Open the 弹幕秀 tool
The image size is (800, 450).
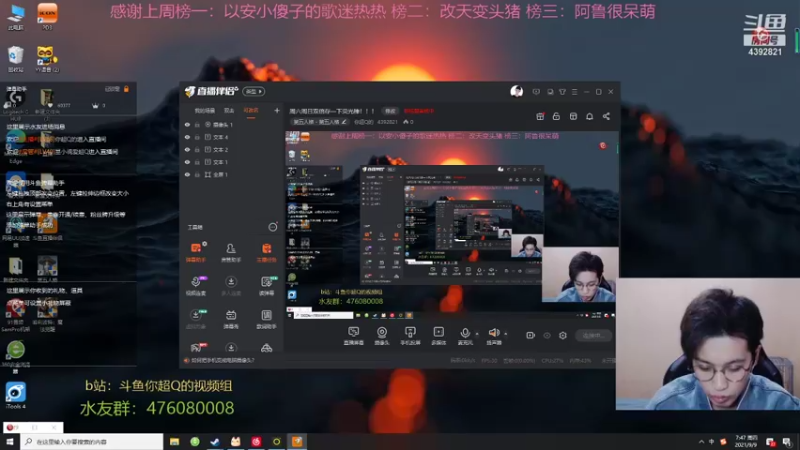click(x=231, y=319)
